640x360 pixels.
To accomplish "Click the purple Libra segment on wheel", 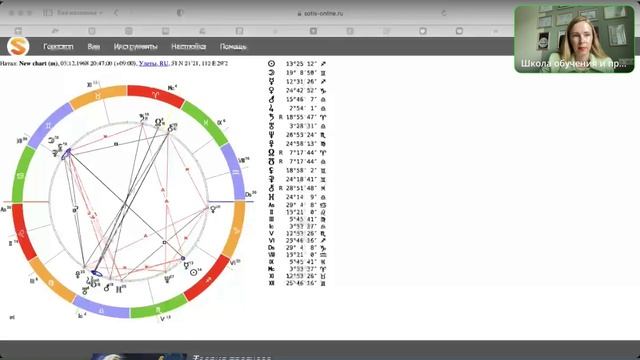I will [x=101, y=310].
